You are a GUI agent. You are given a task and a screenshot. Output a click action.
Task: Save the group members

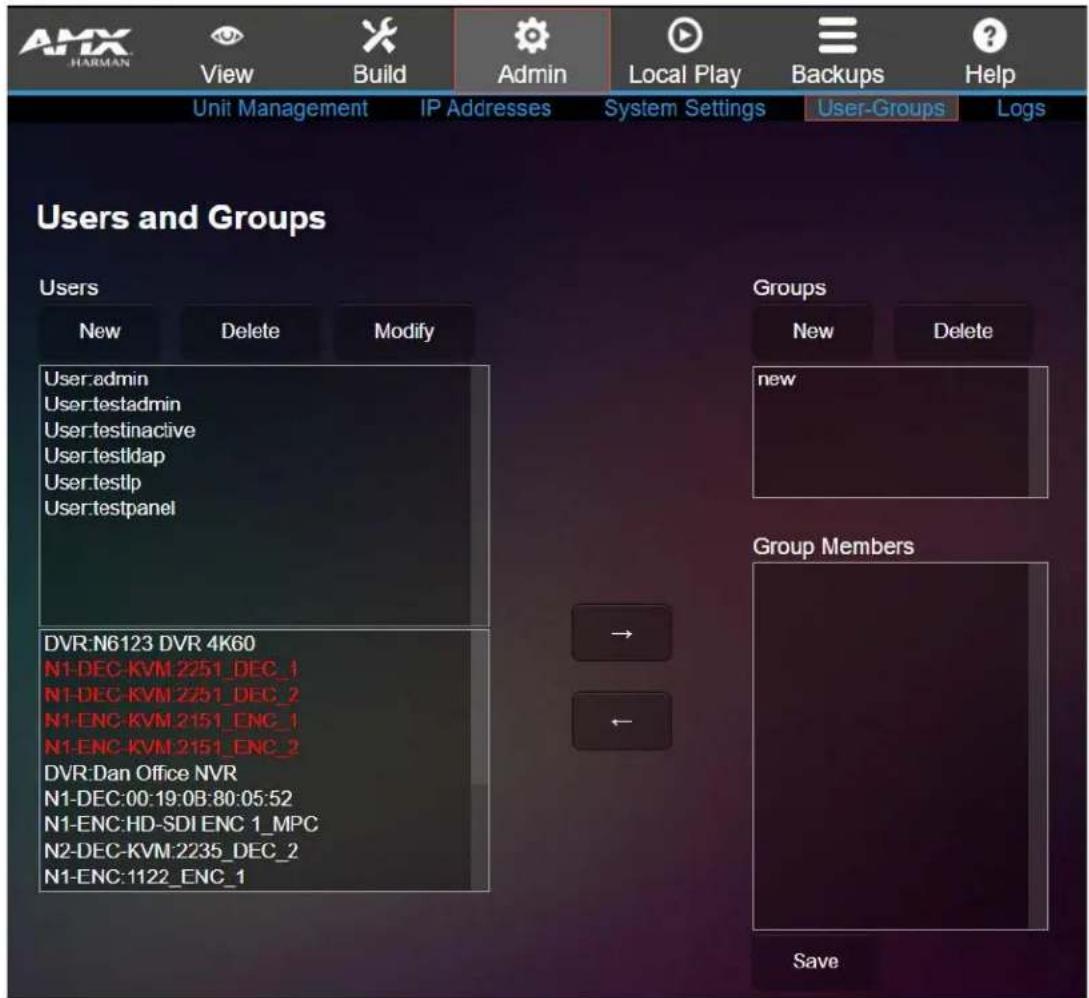815,961
